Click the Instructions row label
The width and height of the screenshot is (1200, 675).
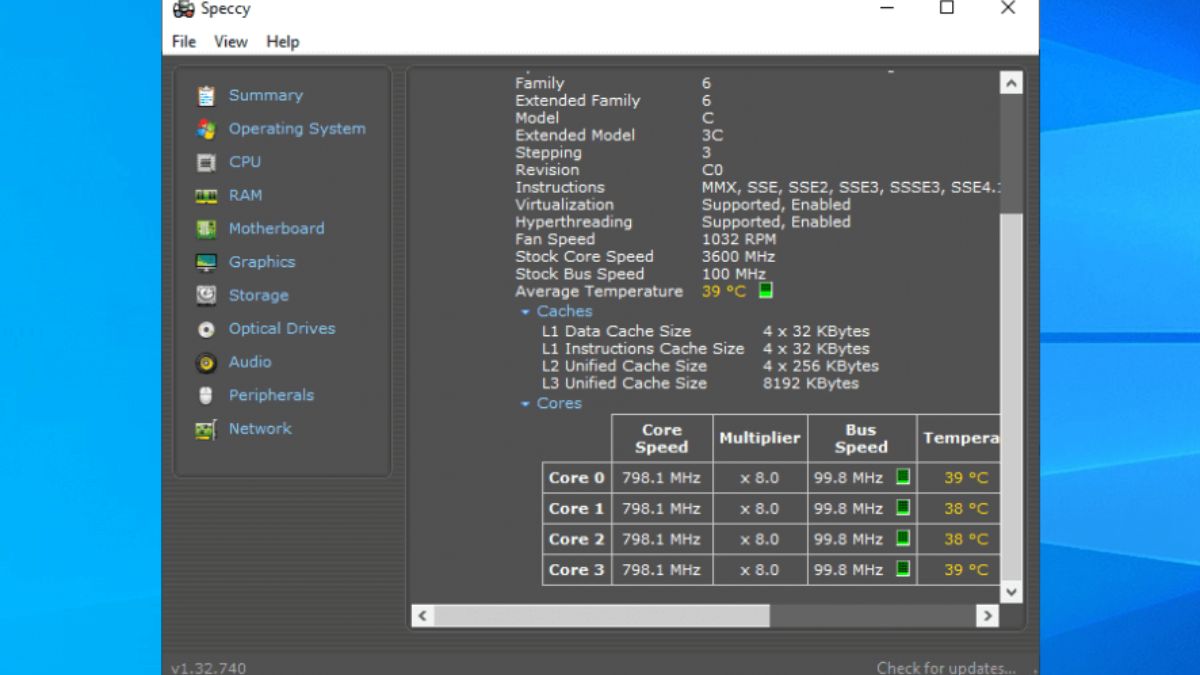click(x=560, y=187)
